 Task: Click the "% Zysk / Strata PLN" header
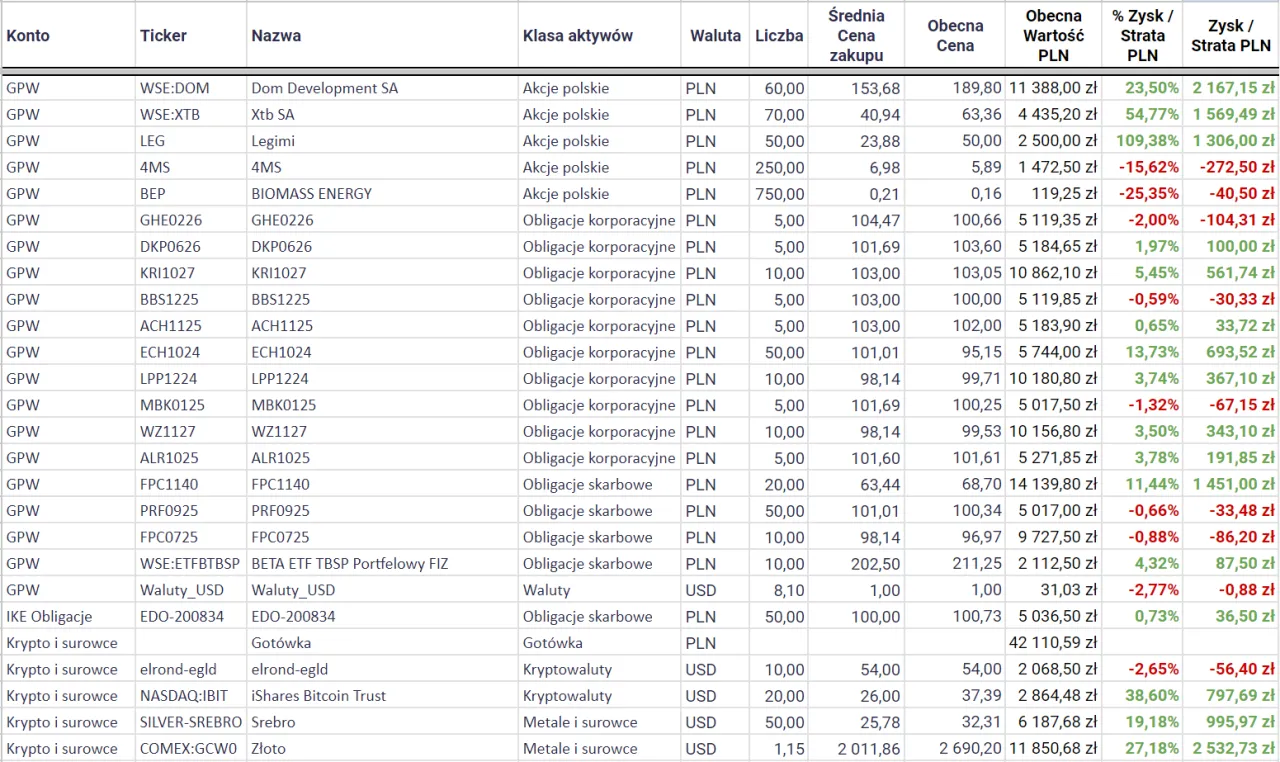point(1142,35)
